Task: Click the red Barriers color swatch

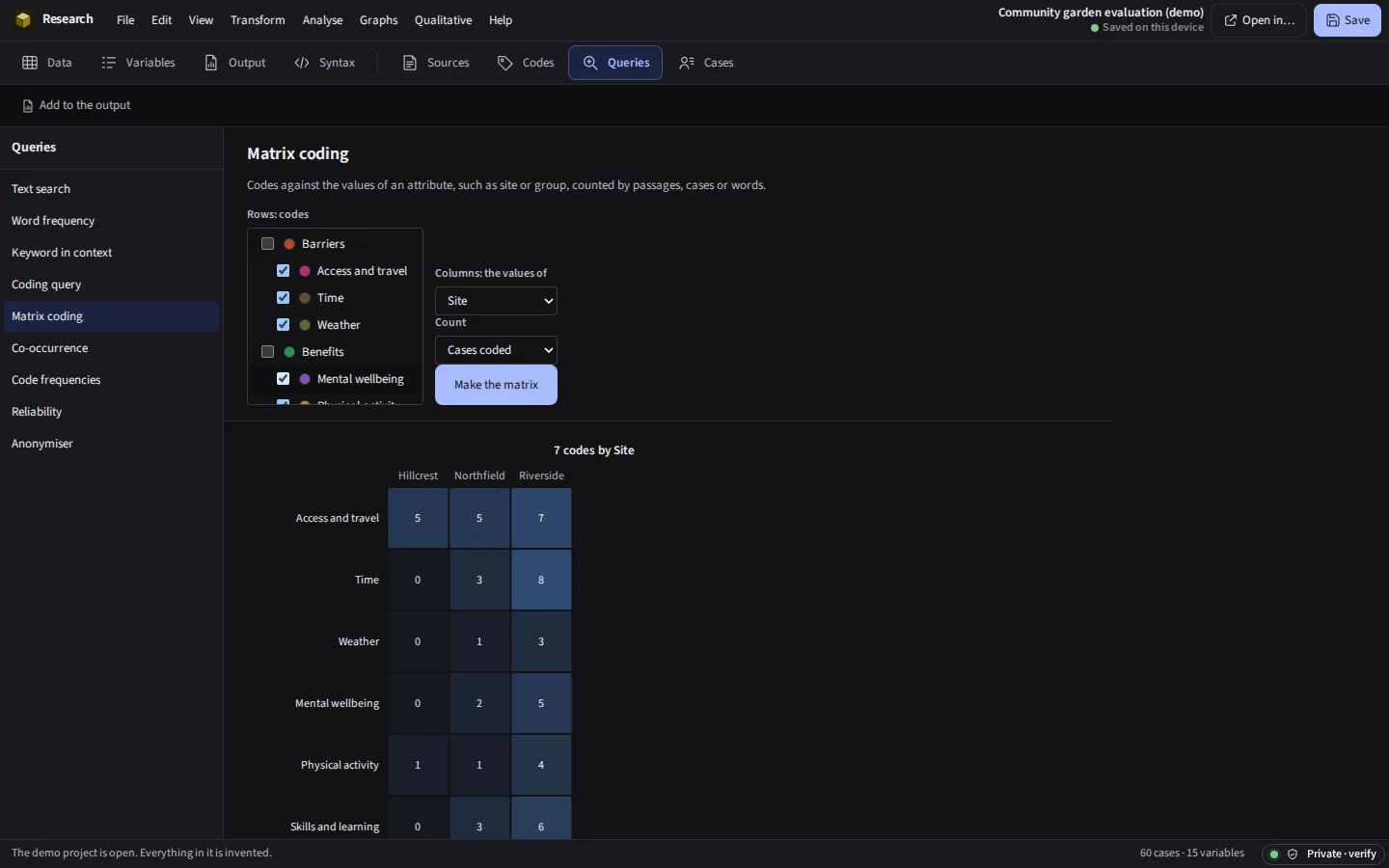Action: tap(289, 244)
